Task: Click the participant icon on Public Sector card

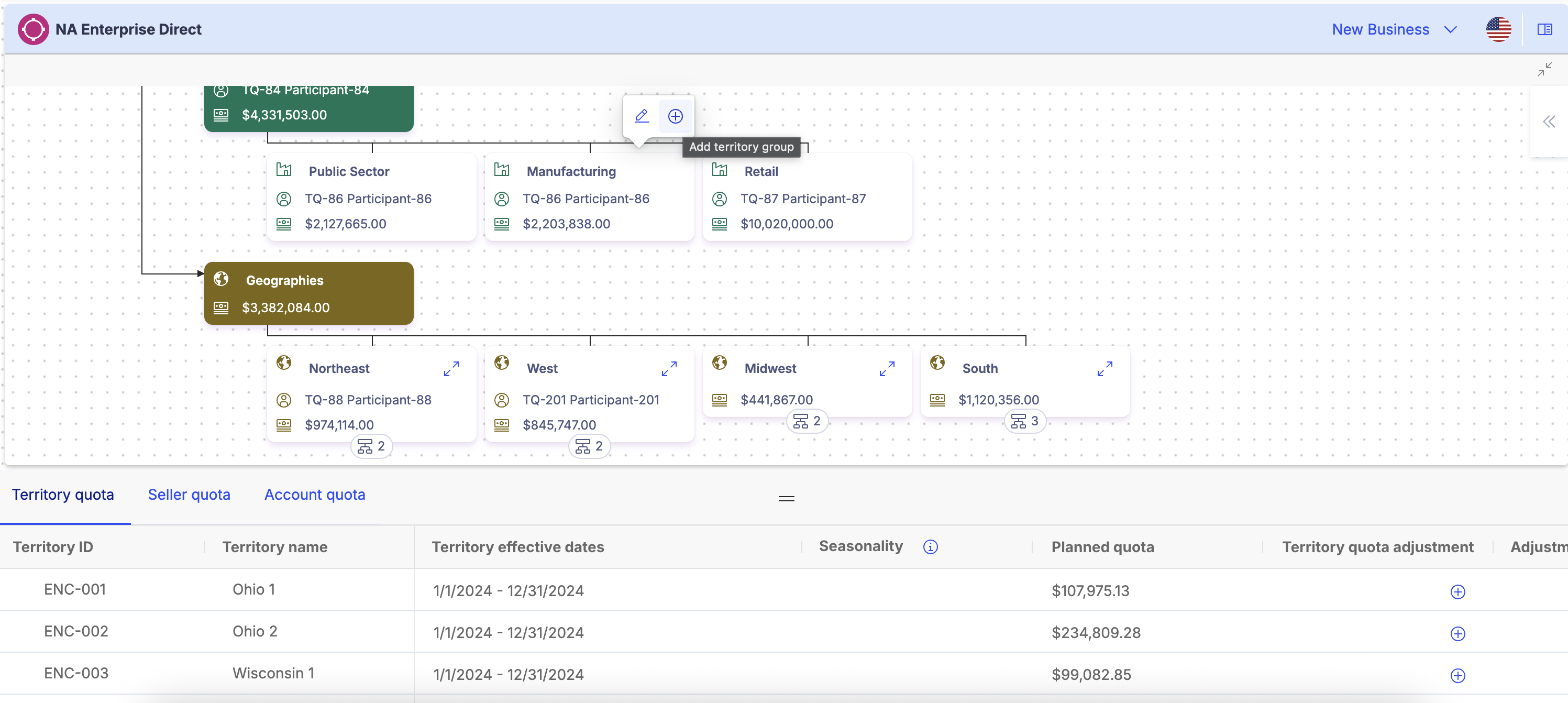Action: 284,199
